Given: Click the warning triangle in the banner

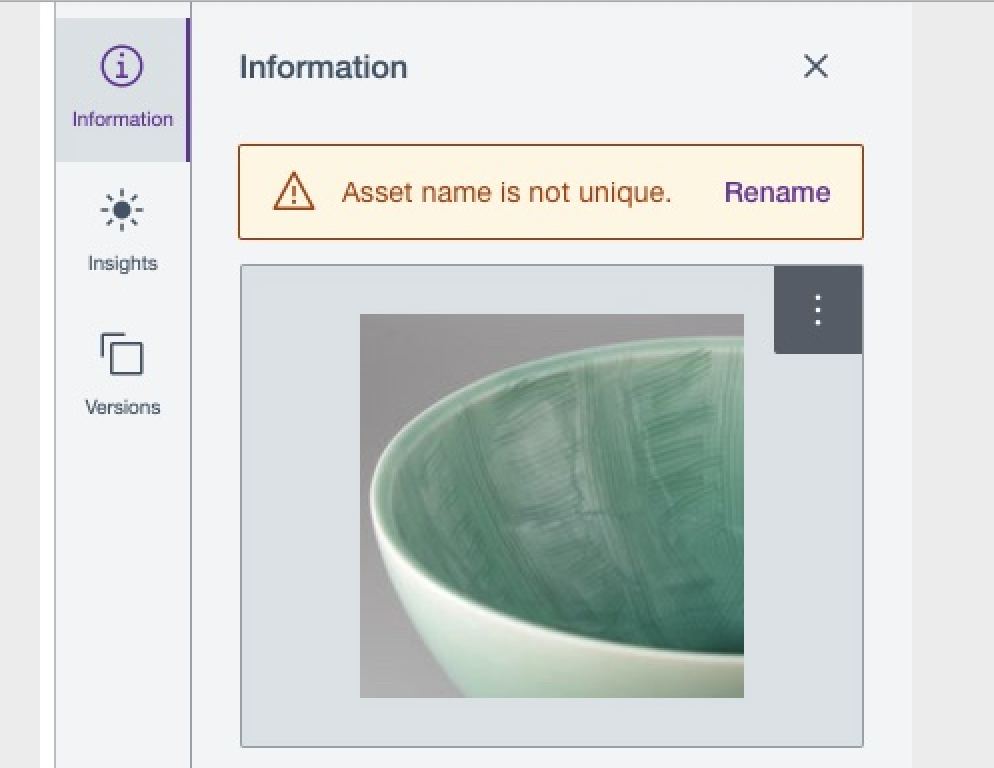Looking at the screenshot, I should tap(293, 192).
